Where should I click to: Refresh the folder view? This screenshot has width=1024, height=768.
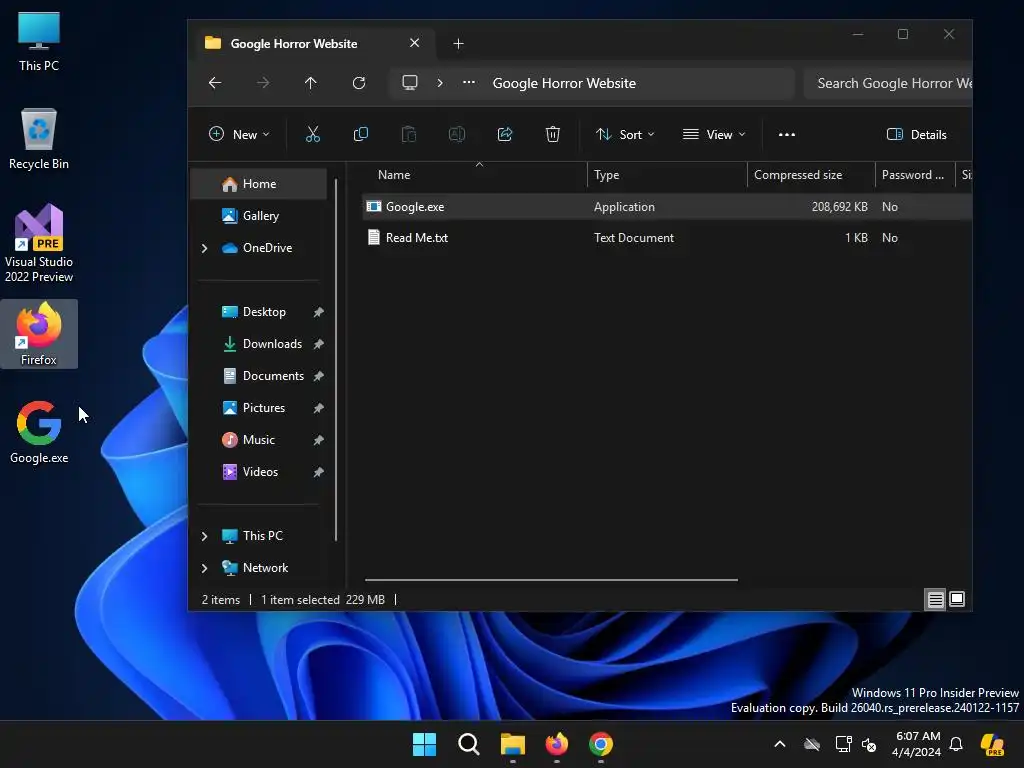pyautogui.click(x=359, y=83)
